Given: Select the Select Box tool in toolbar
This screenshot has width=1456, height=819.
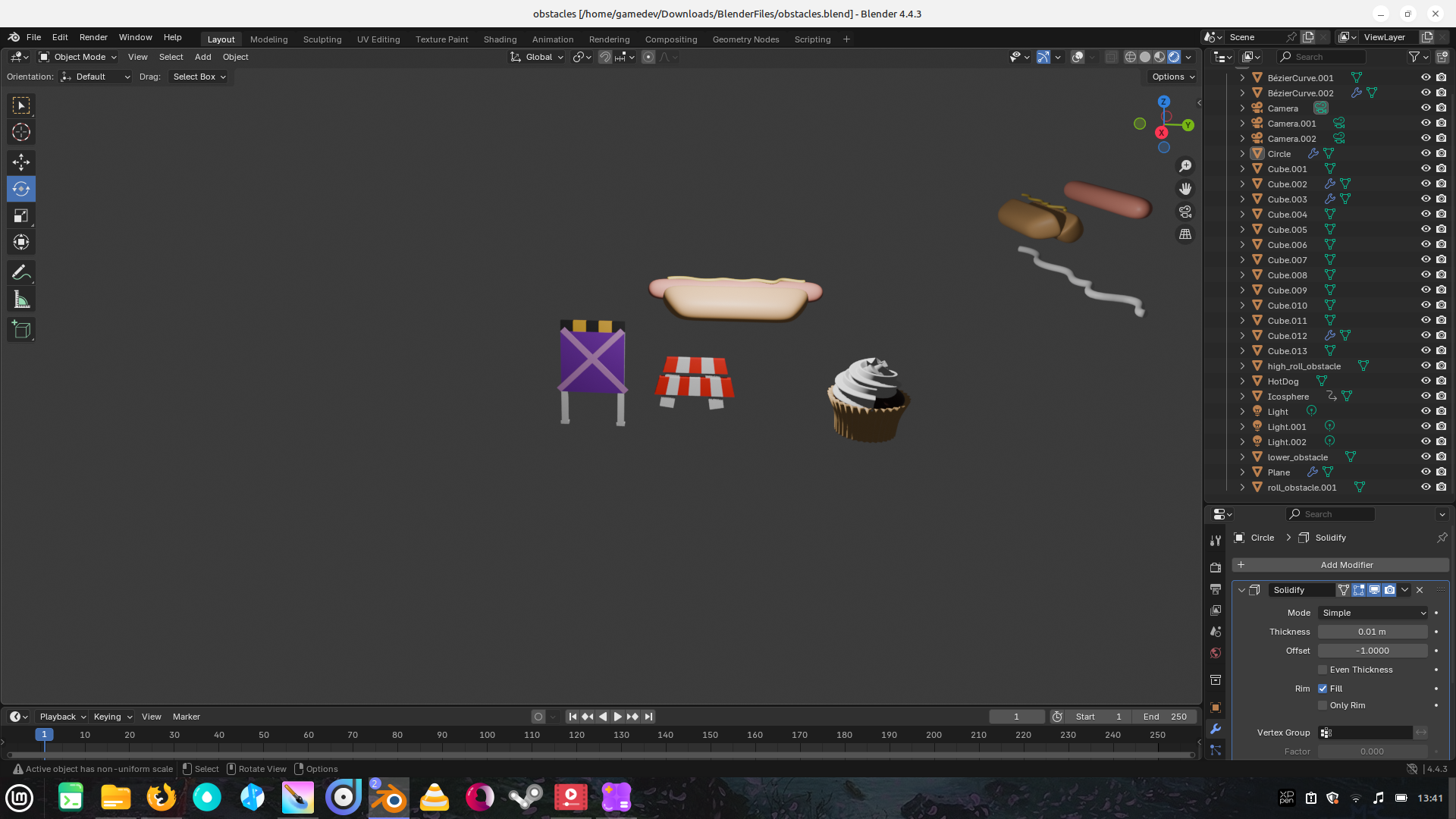Looking at the screenshot, I should click(x=21, y=105).
